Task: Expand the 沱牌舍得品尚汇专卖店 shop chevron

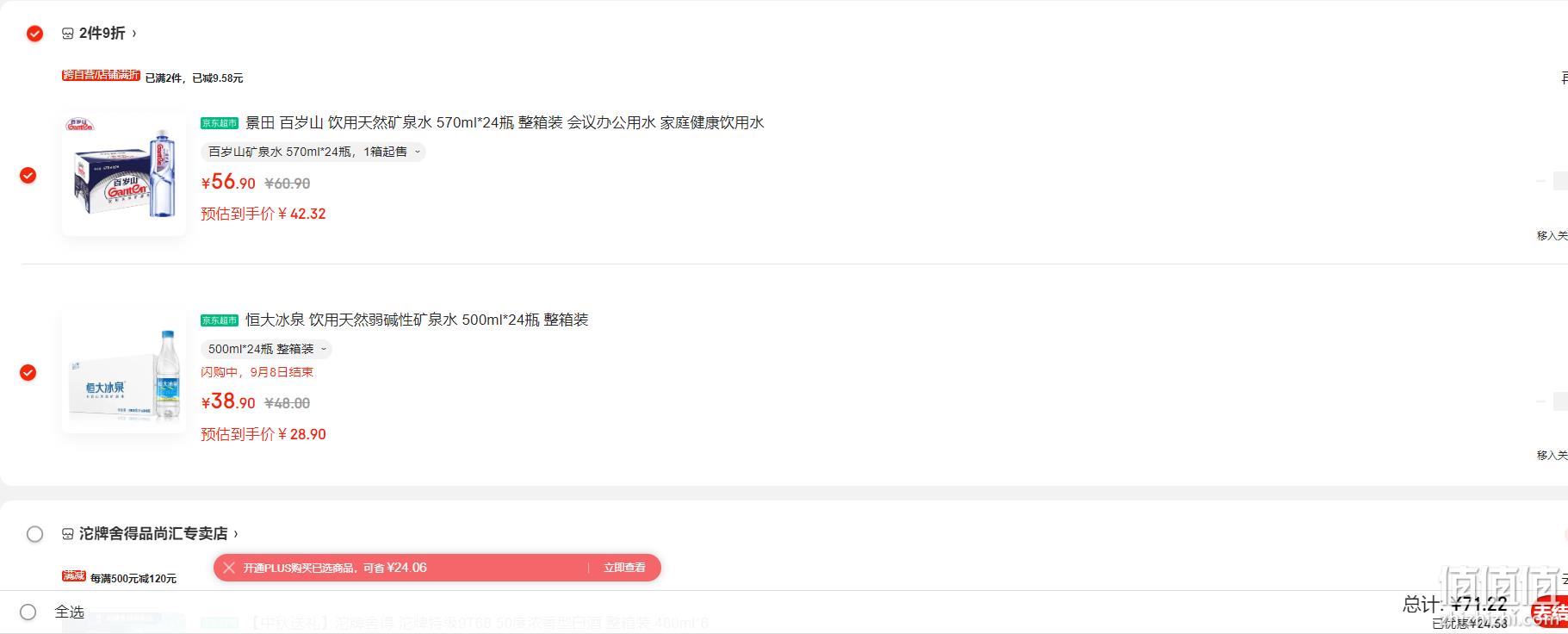Action: click(236, 534)
